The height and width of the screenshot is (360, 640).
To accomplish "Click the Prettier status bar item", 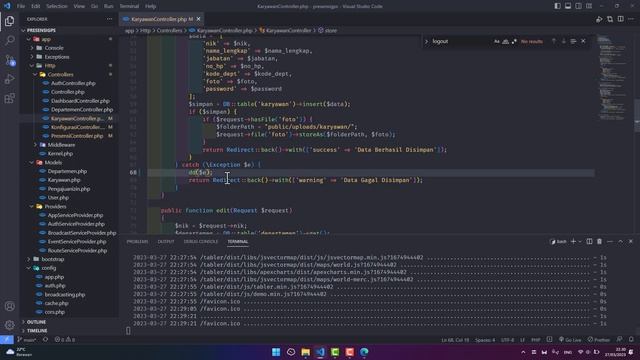I will point(599,340).
